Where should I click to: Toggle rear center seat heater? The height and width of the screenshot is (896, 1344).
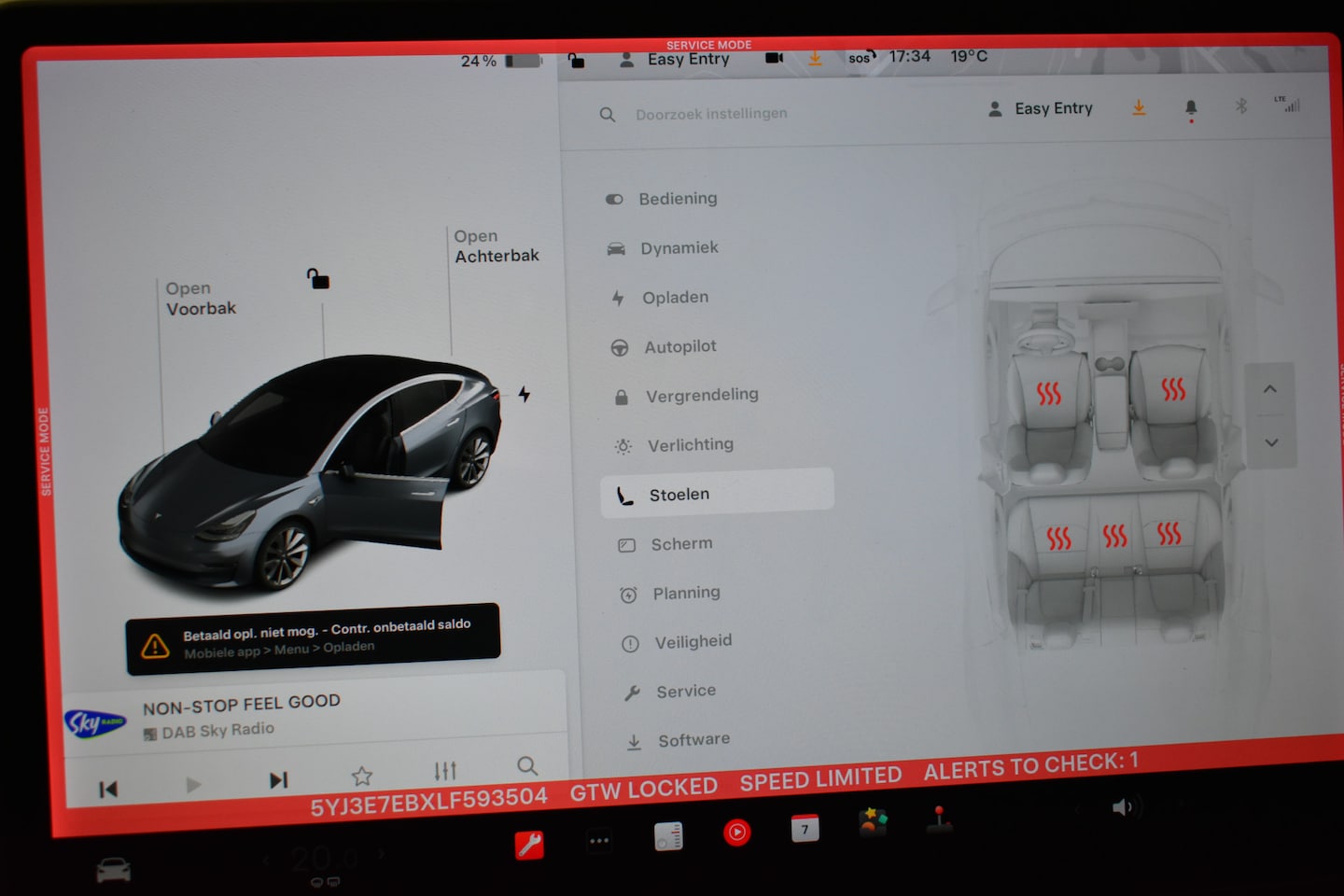[x=1115, y=536]
